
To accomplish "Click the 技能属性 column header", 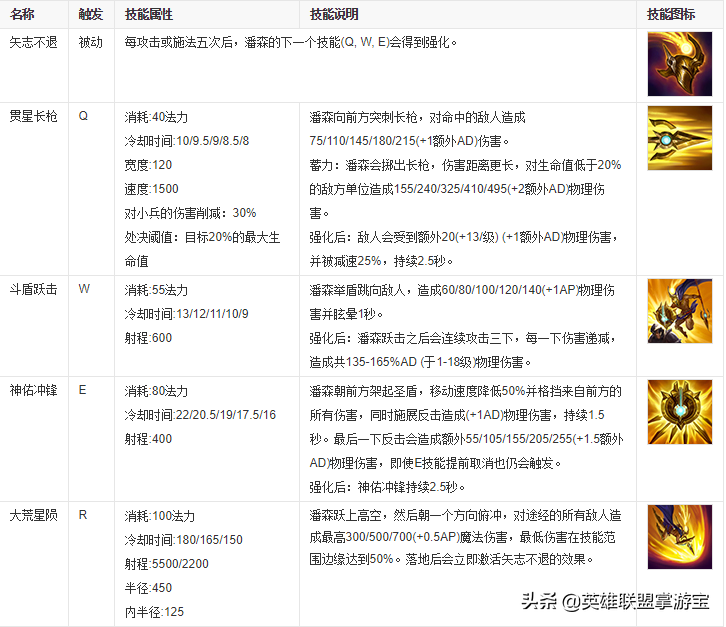I will click(148, 15).
